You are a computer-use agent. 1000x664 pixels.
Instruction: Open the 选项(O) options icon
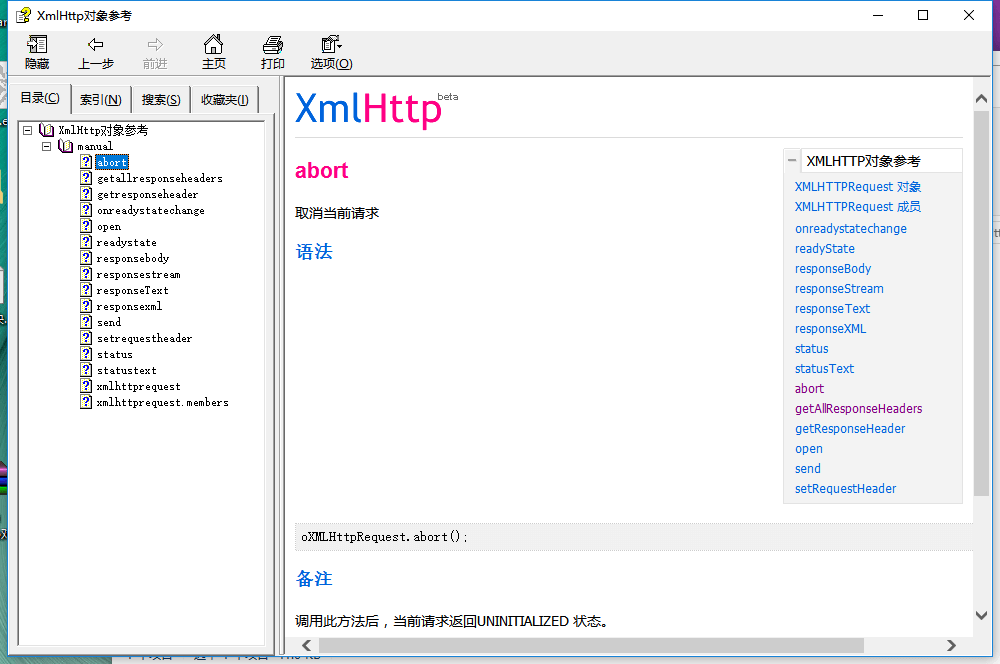[x=330, y=52]
